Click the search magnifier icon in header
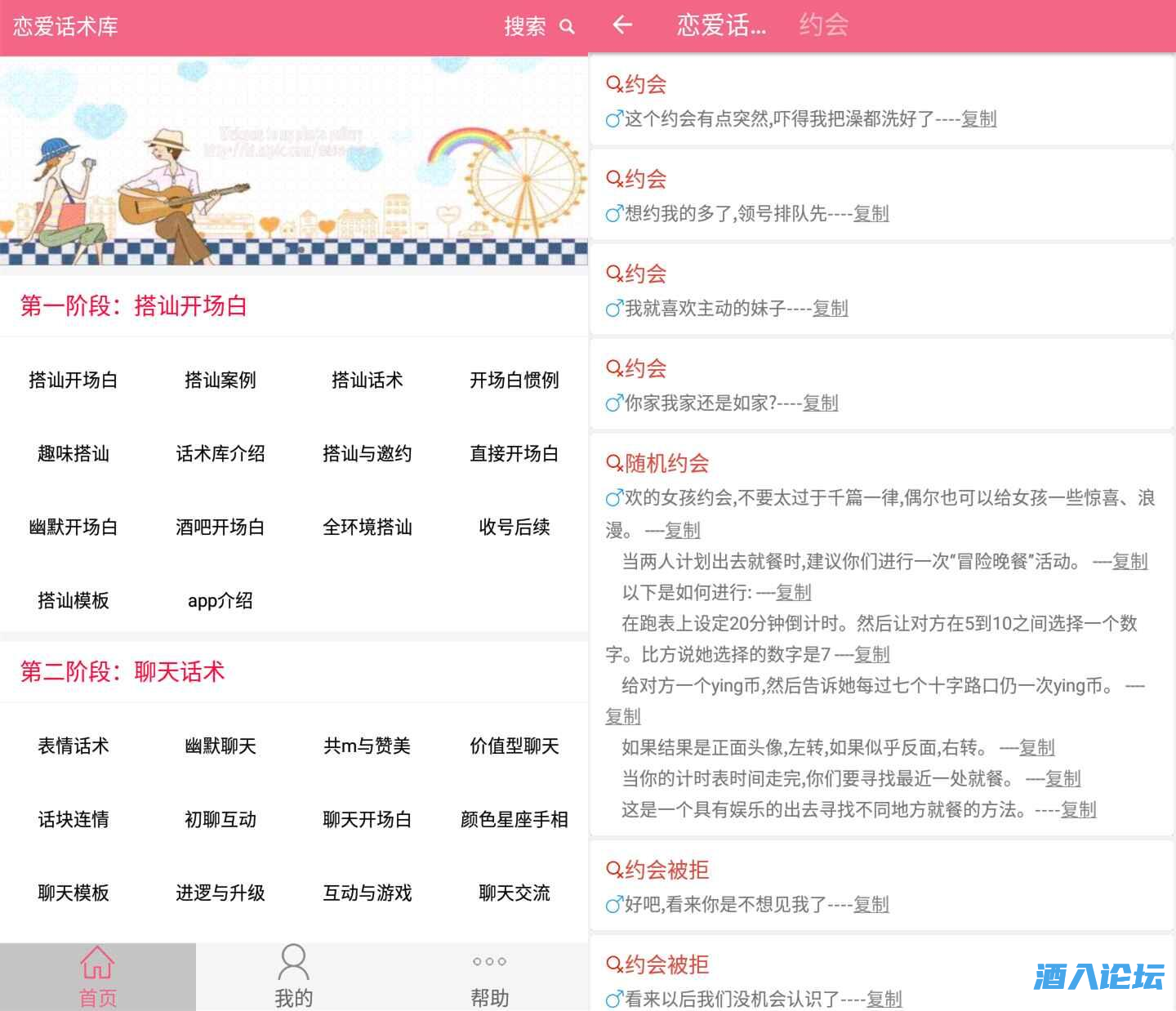 point(567,27)
